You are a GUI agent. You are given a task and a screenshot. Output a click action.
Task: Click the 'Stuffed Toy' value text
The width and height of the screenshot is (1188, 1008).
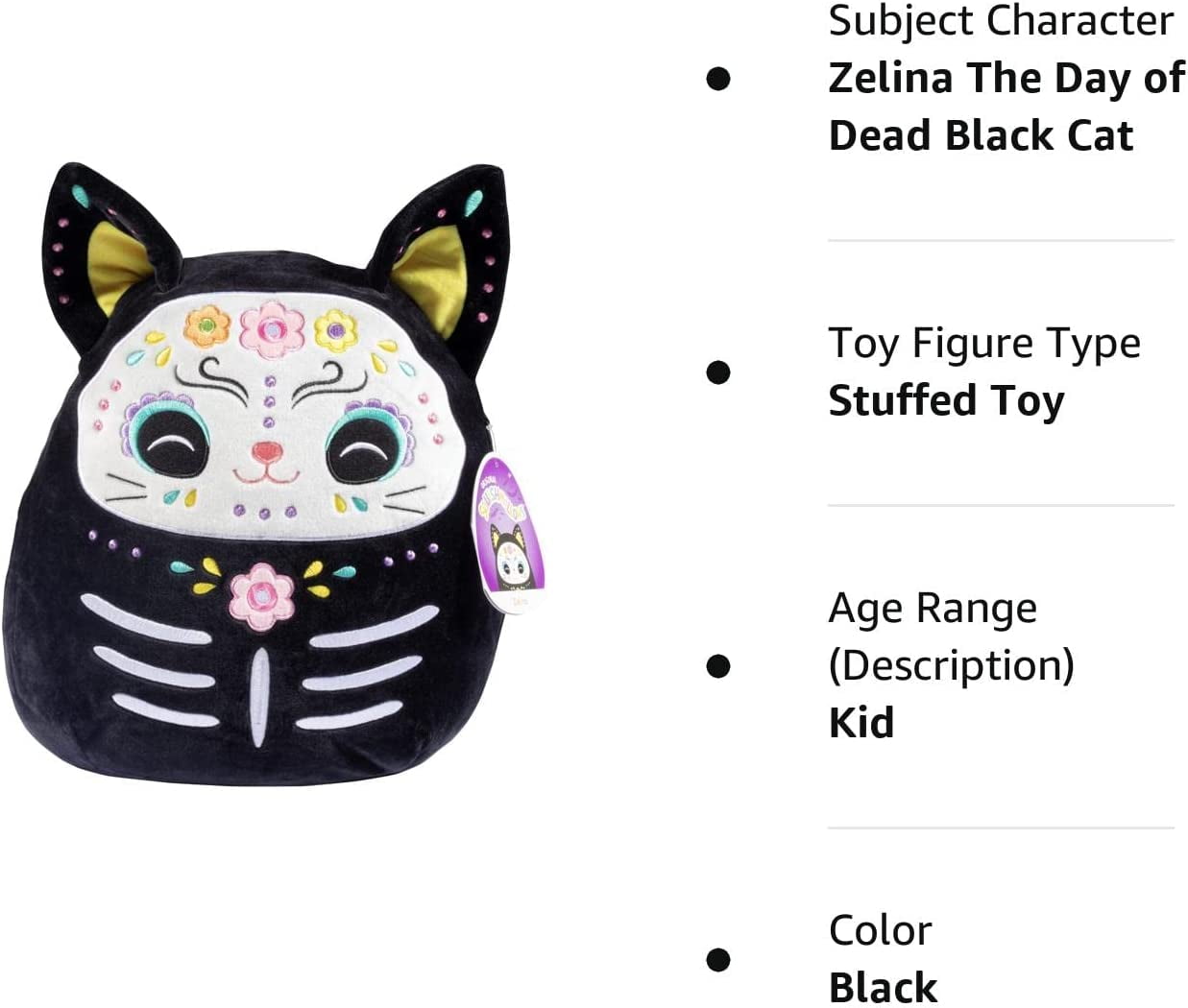pyautogui.click(x=947, y=401)
